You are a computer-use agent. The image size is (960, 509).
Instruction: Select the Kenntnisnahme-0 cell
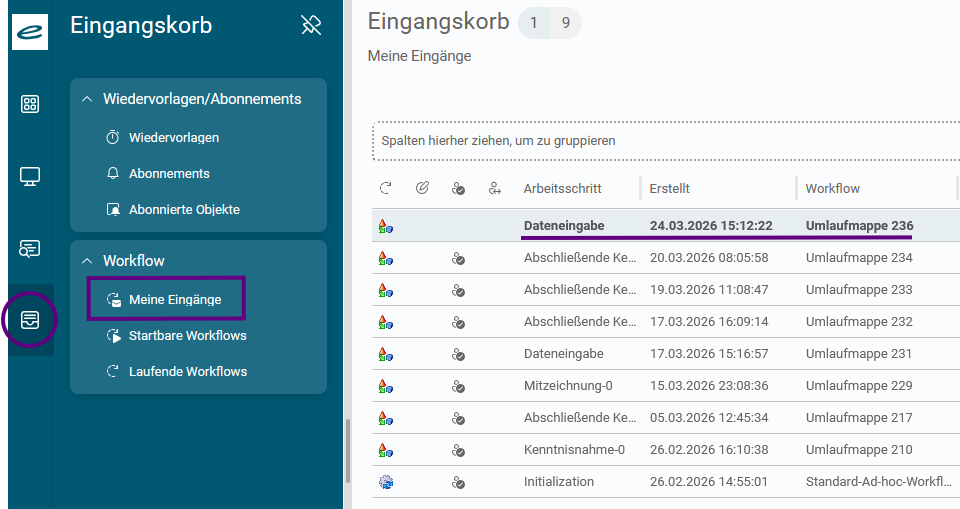pyautogui.click(x=574, y=450)
